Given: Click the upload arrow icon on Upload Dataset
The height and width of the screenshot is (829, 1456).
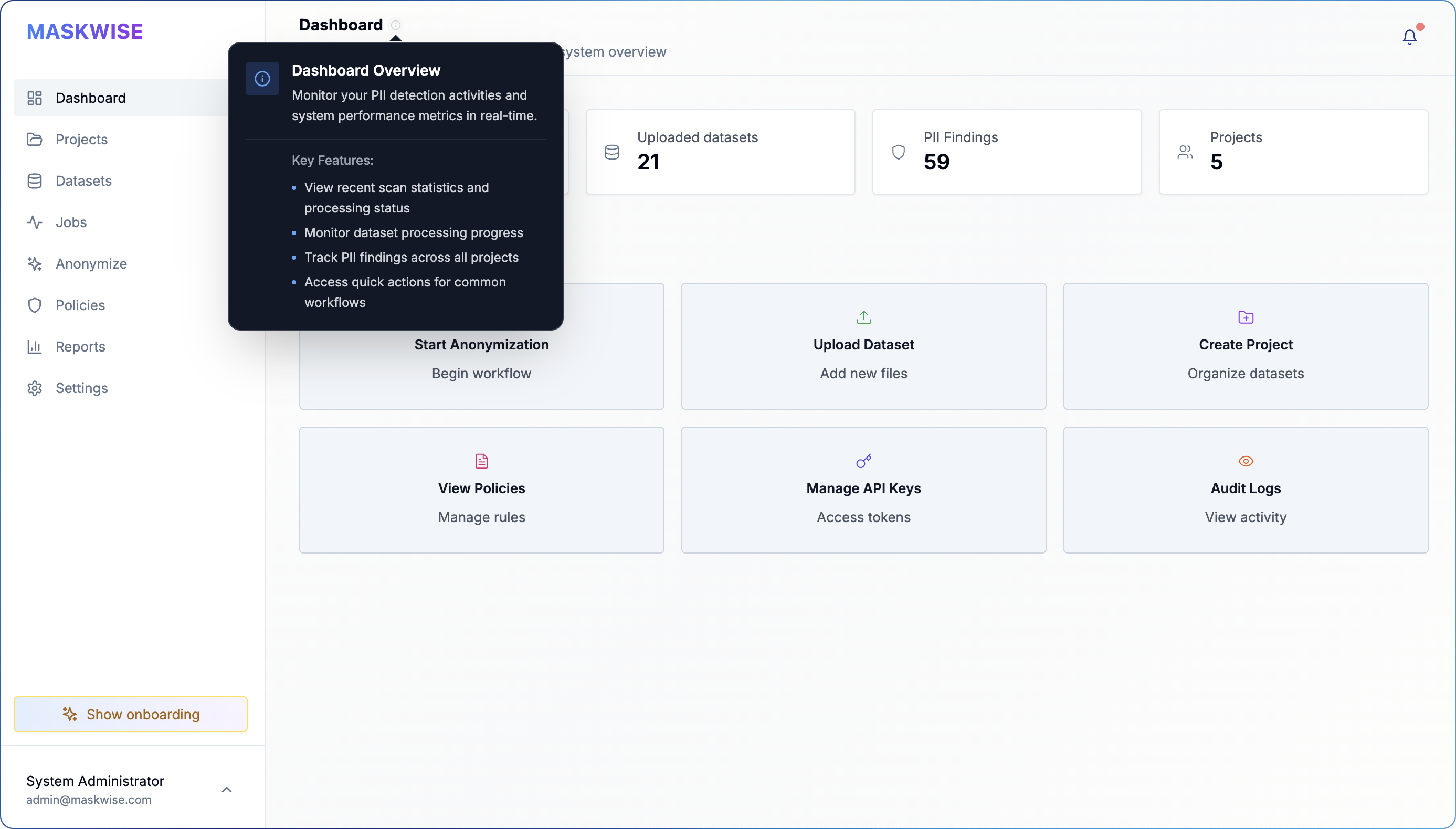Looking at the screenshot, I should click(x=864, y=317).
